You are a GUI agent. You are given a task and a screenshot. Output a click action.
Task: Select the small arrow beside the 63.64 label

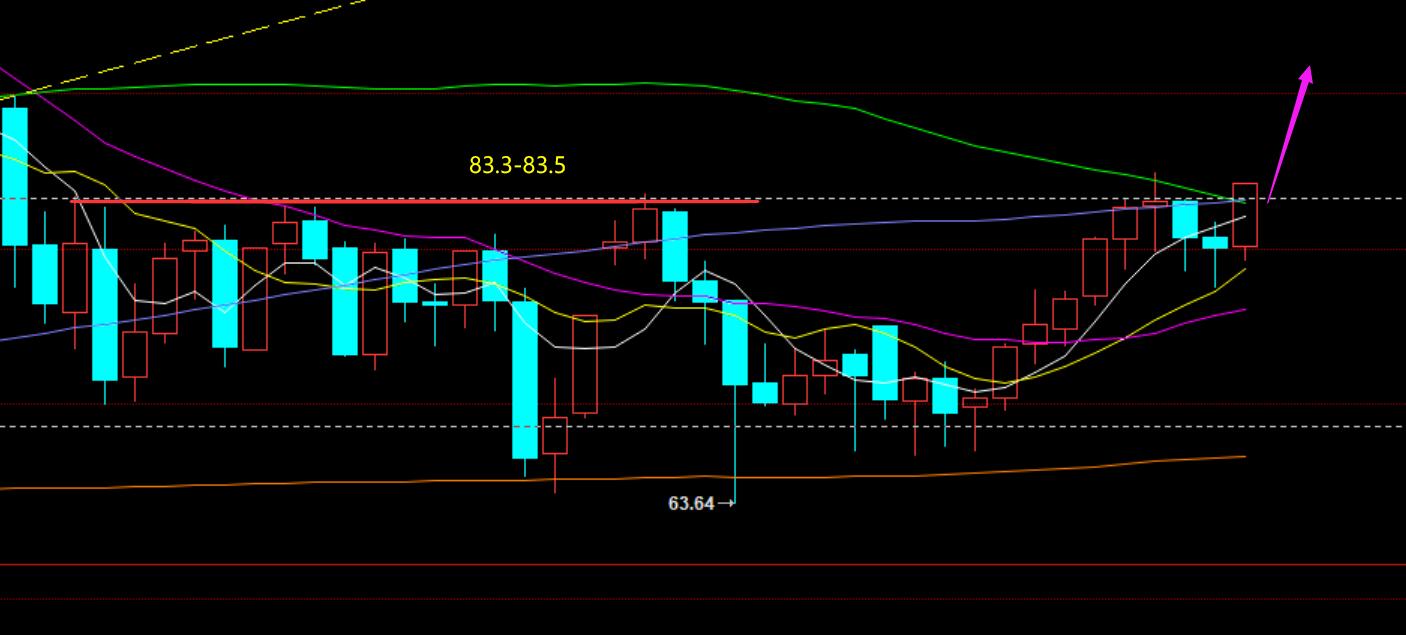(x=727, y=503)
